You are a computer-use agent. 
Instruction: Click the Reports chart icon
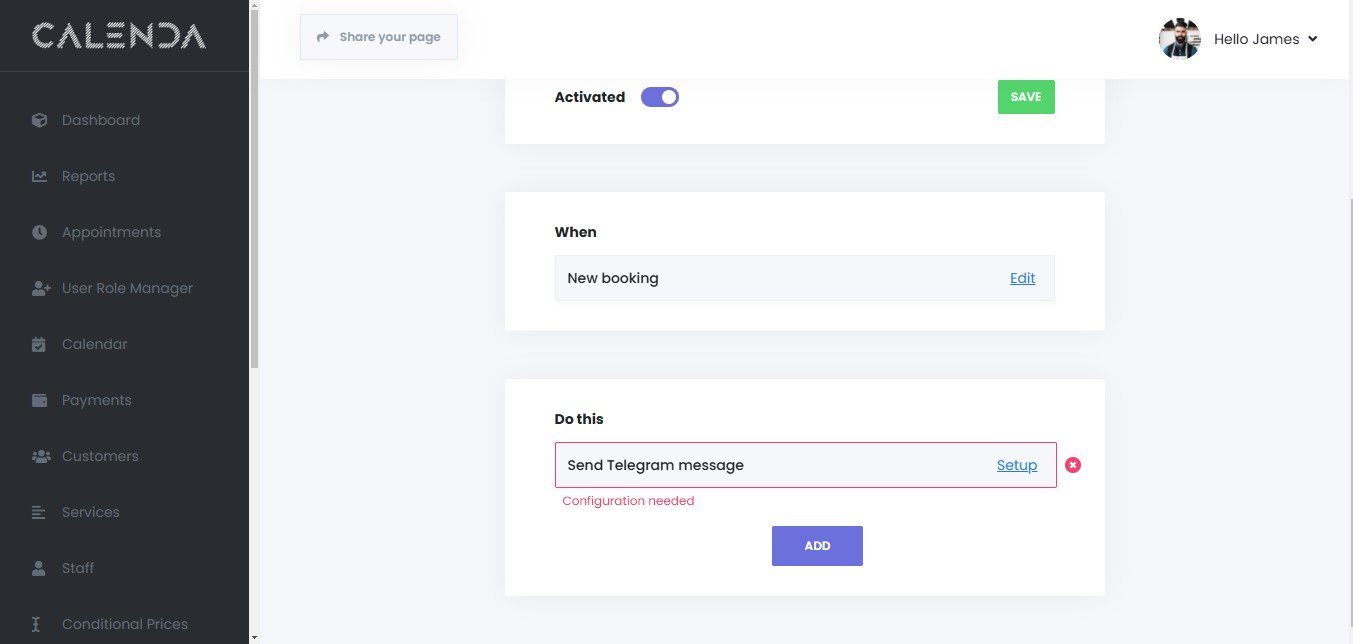click(40, 176)
